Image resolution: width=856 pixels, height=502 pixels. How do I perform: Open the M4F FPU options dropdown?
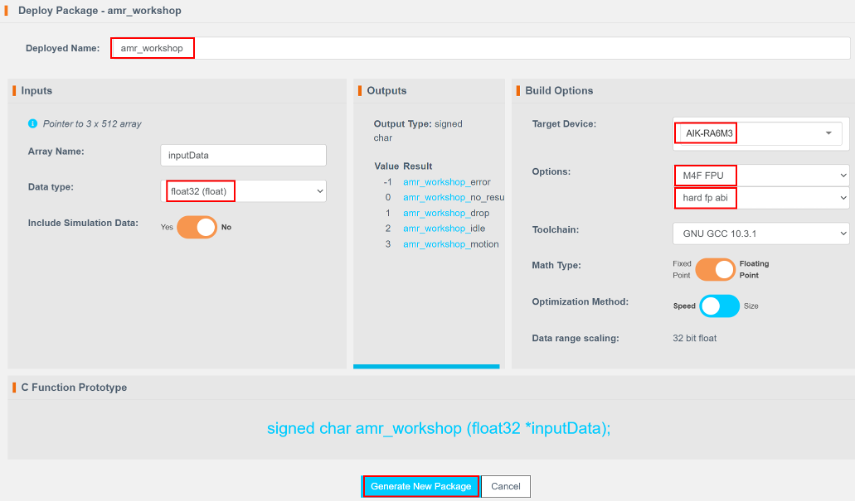coord(760,175)
